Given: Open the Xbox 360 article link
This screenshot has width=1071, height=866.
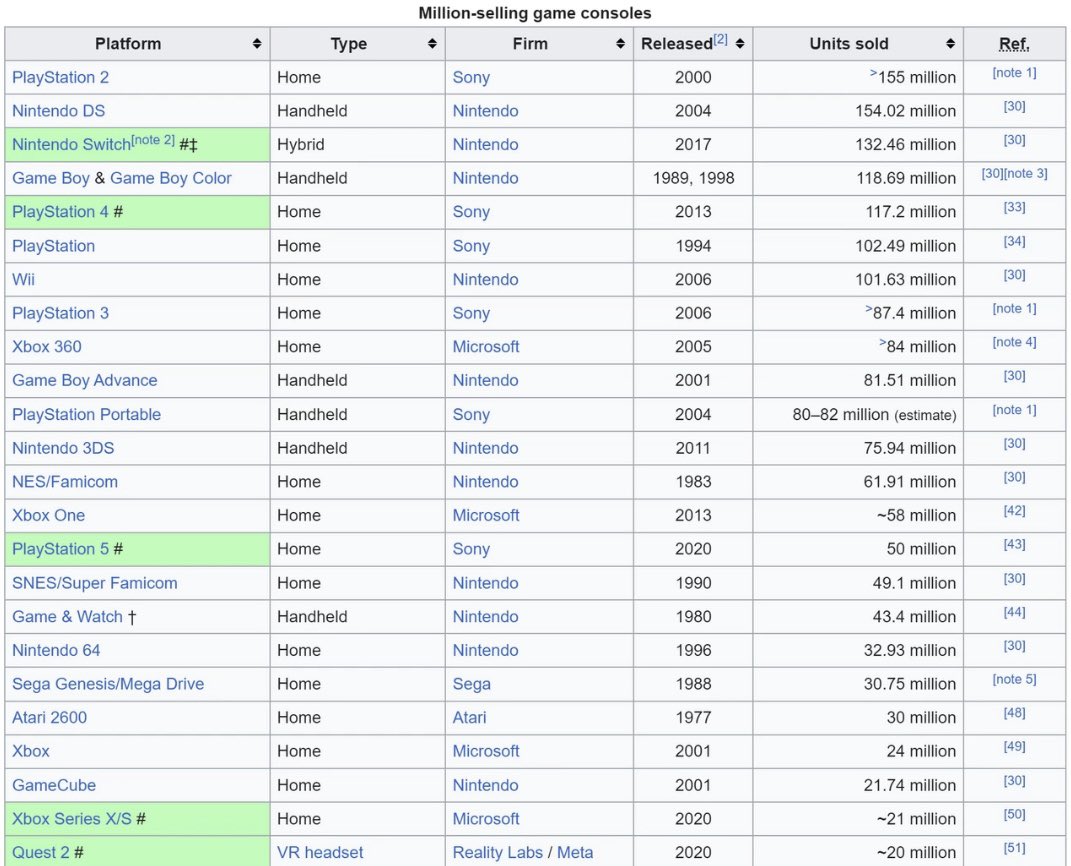Looking at the screenshot, I should [46, 346].
